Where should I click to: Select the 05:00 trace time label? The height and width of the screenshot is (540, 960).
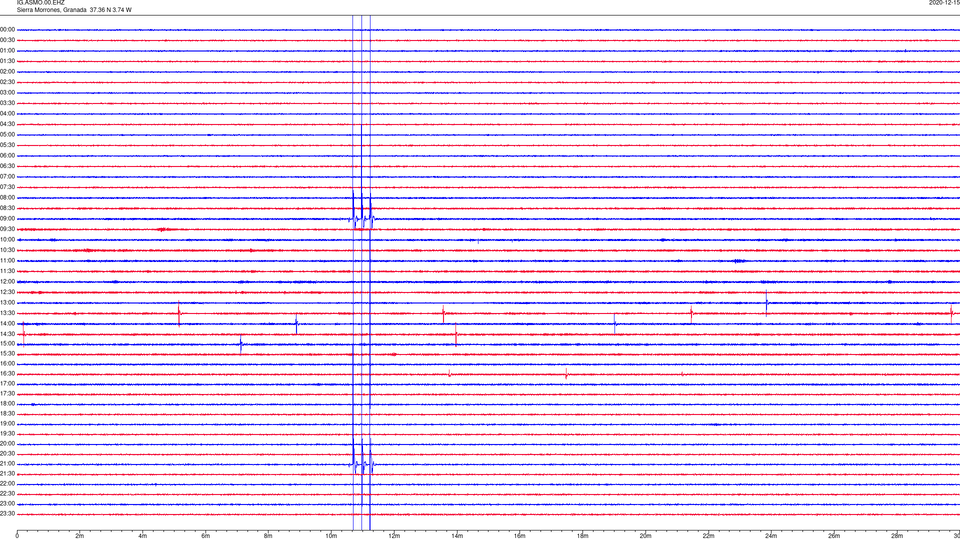coord(7,135)
